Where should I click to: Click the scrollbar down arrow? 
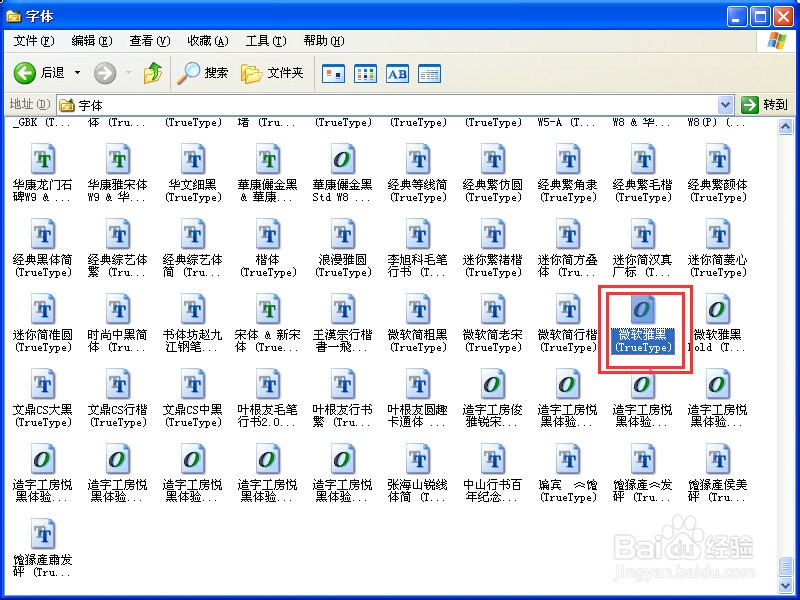point(786,585)
